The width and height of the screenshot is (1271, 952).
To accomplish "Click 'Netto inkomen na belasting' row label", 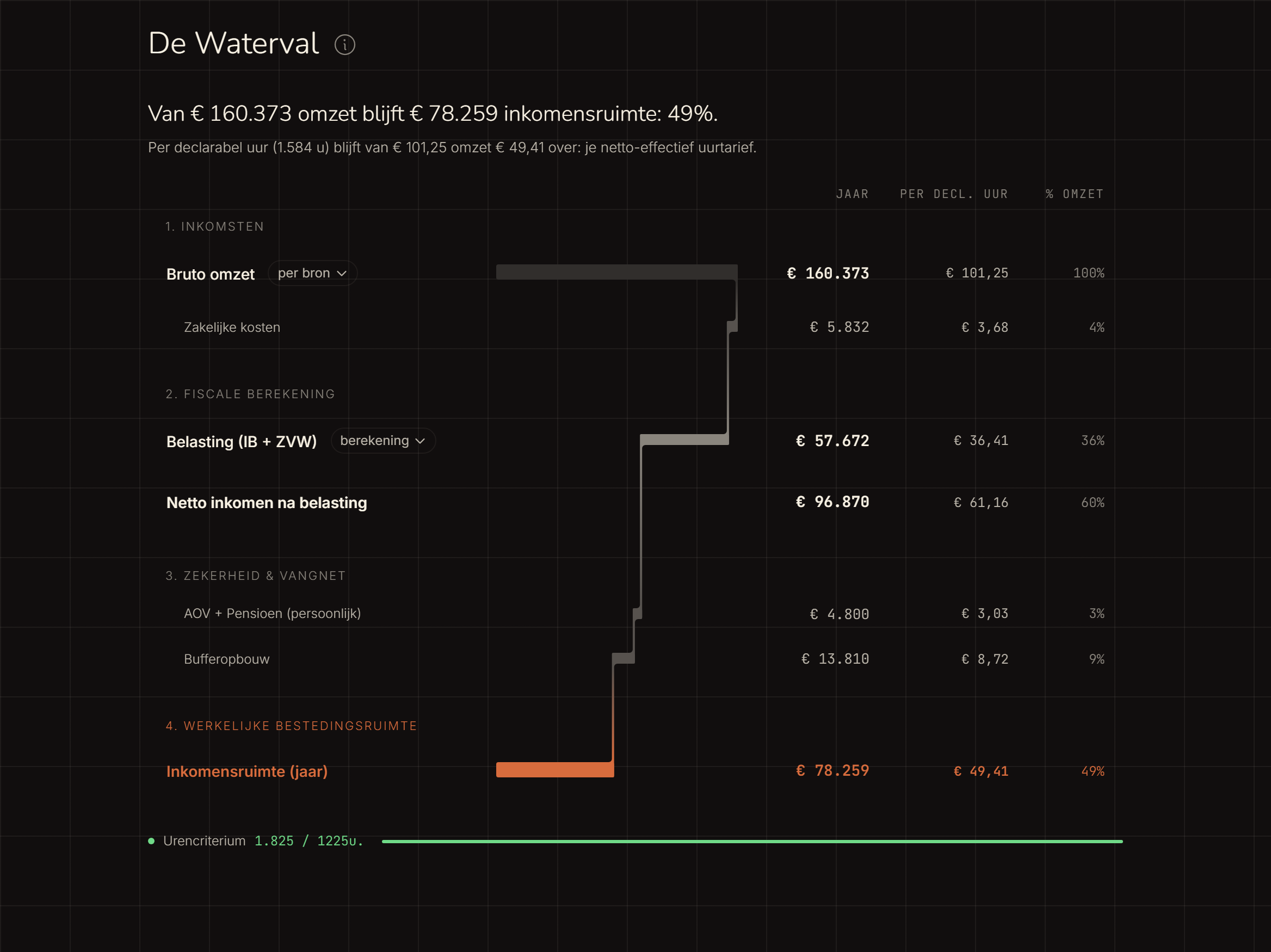I will pyautogui.click(x=267, y=503).
